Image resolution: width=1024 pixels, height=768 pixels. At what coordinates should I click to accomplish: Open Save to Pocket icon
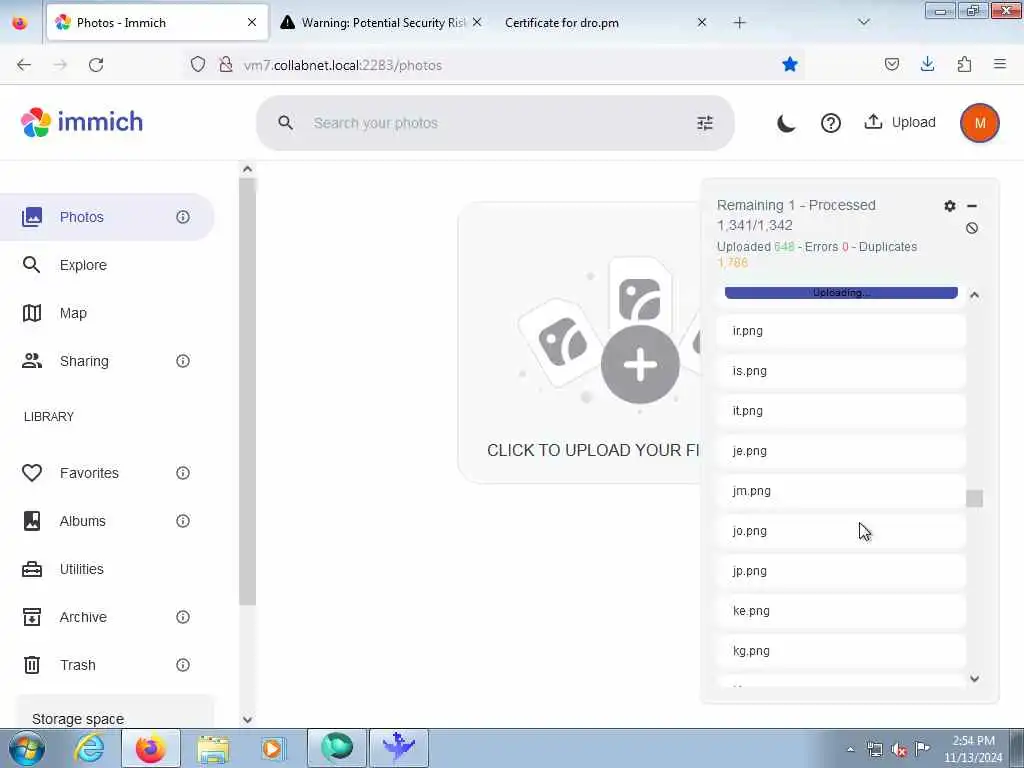click(x=892, y=64)
